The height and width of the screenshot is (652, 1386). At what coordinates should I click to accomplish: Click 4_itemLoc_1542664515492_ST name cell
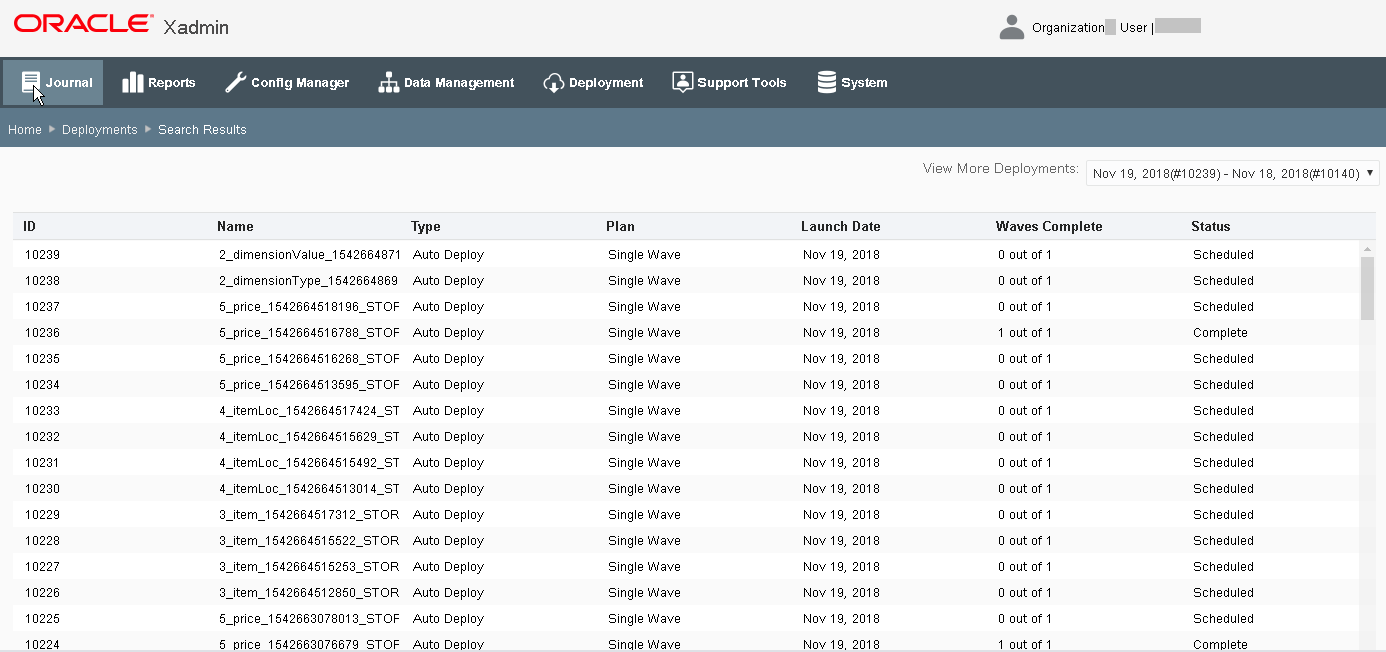click(309, 463)
